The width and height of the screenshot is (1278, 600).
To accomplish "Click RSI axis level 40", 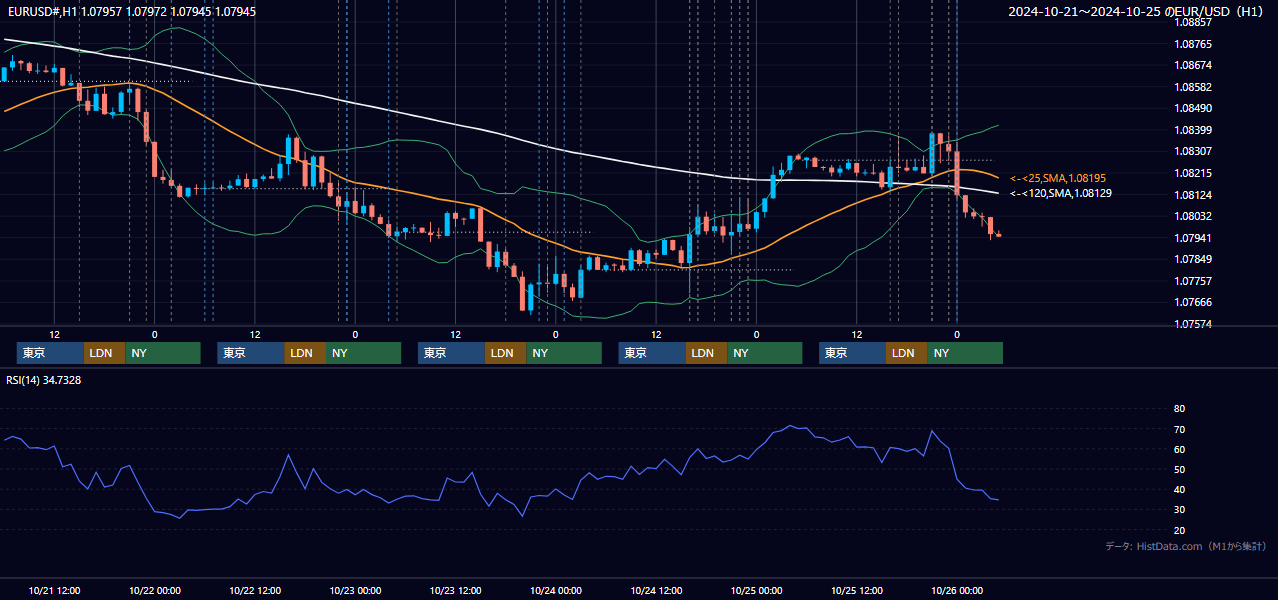I will [1179, 490].
